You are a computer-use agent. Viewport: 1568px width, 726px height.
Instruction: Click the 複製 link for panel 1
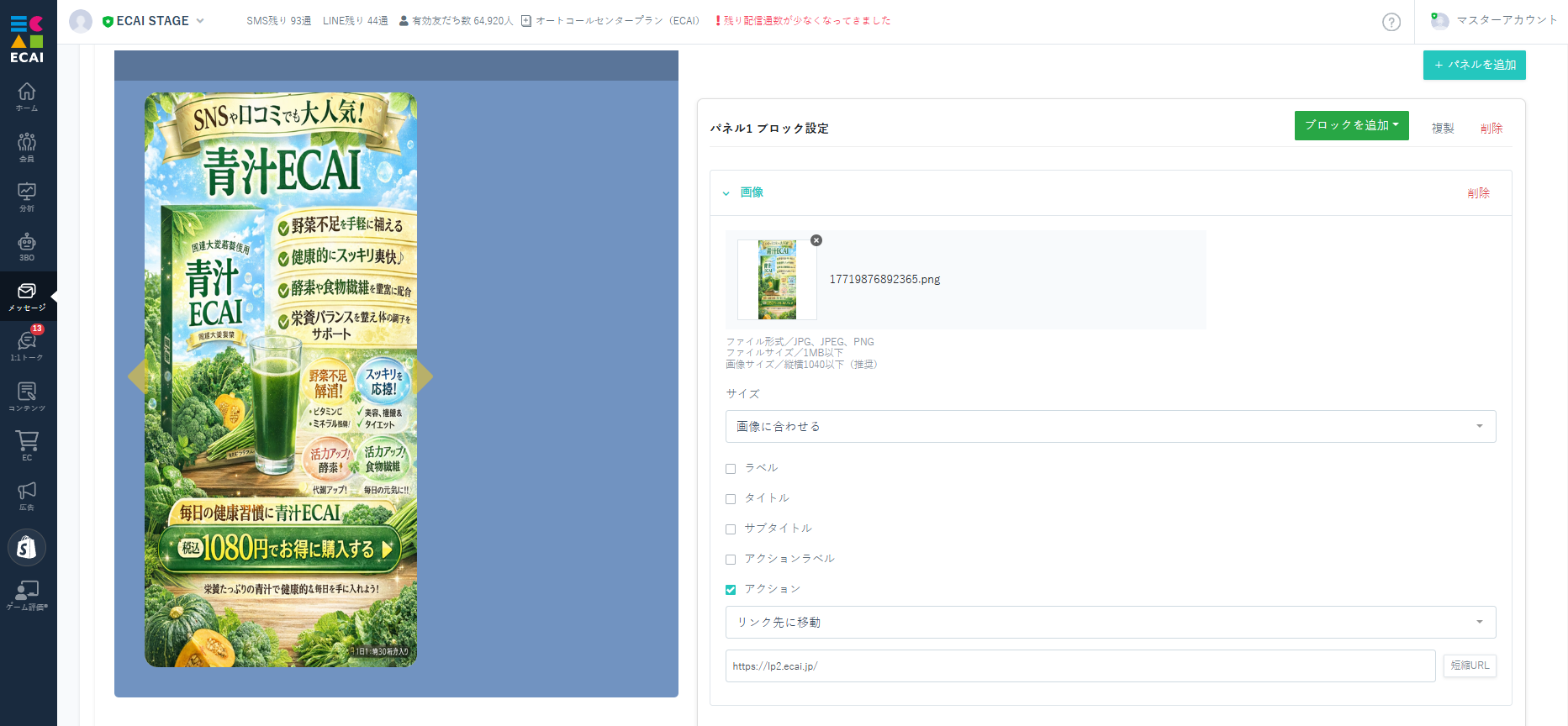pyautogui.click(x=1443, y=129)
